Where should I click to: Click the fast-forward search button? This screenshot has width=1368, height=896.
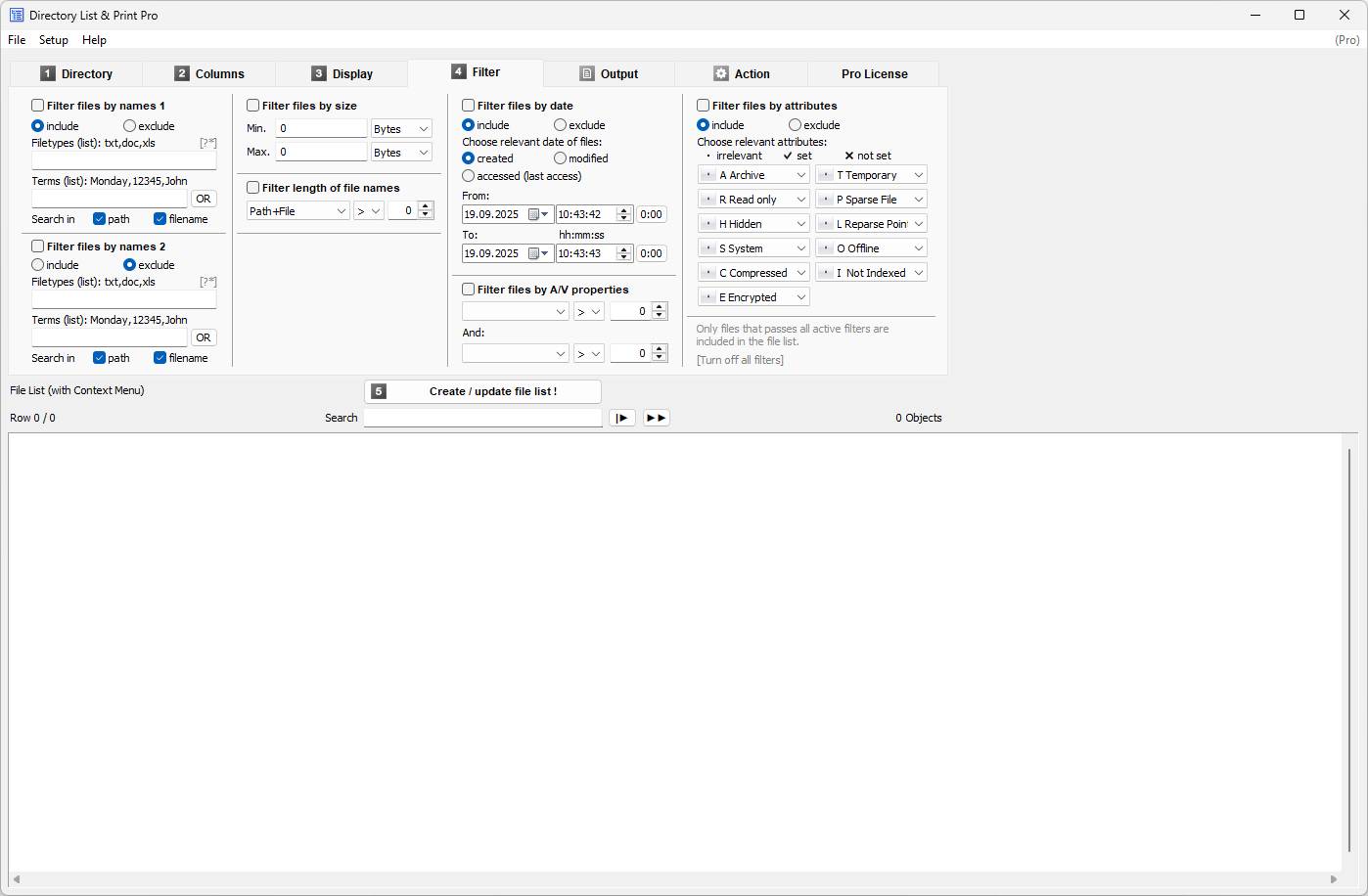pos(657,418)
